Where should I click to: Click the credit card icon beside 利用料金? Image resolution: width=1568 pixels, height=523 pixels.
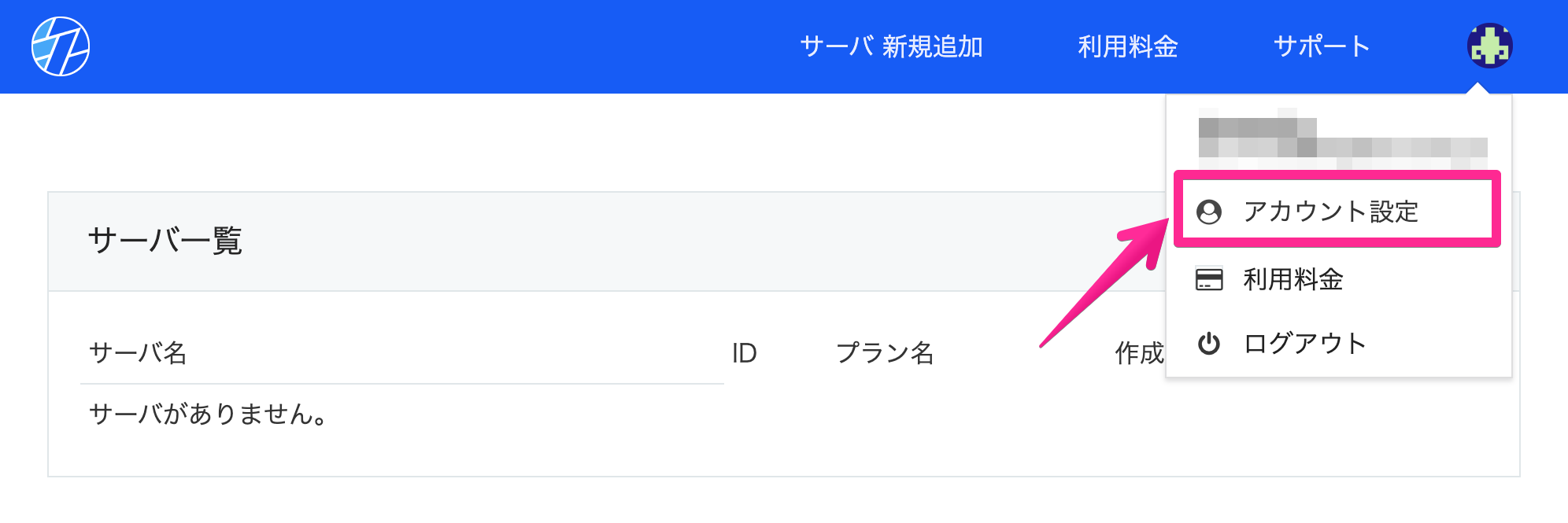1209,279
